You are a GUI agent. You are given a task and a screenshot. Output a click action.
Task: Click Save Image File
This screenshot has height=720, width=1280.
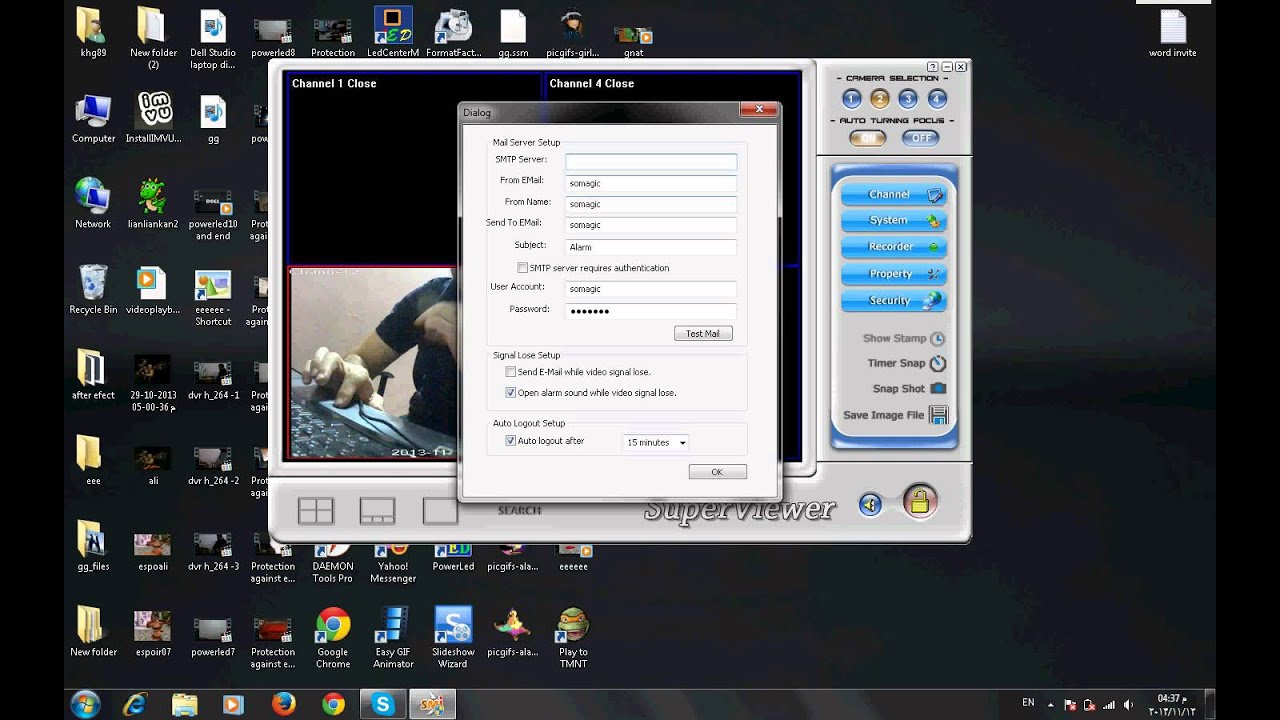[895, 415]
